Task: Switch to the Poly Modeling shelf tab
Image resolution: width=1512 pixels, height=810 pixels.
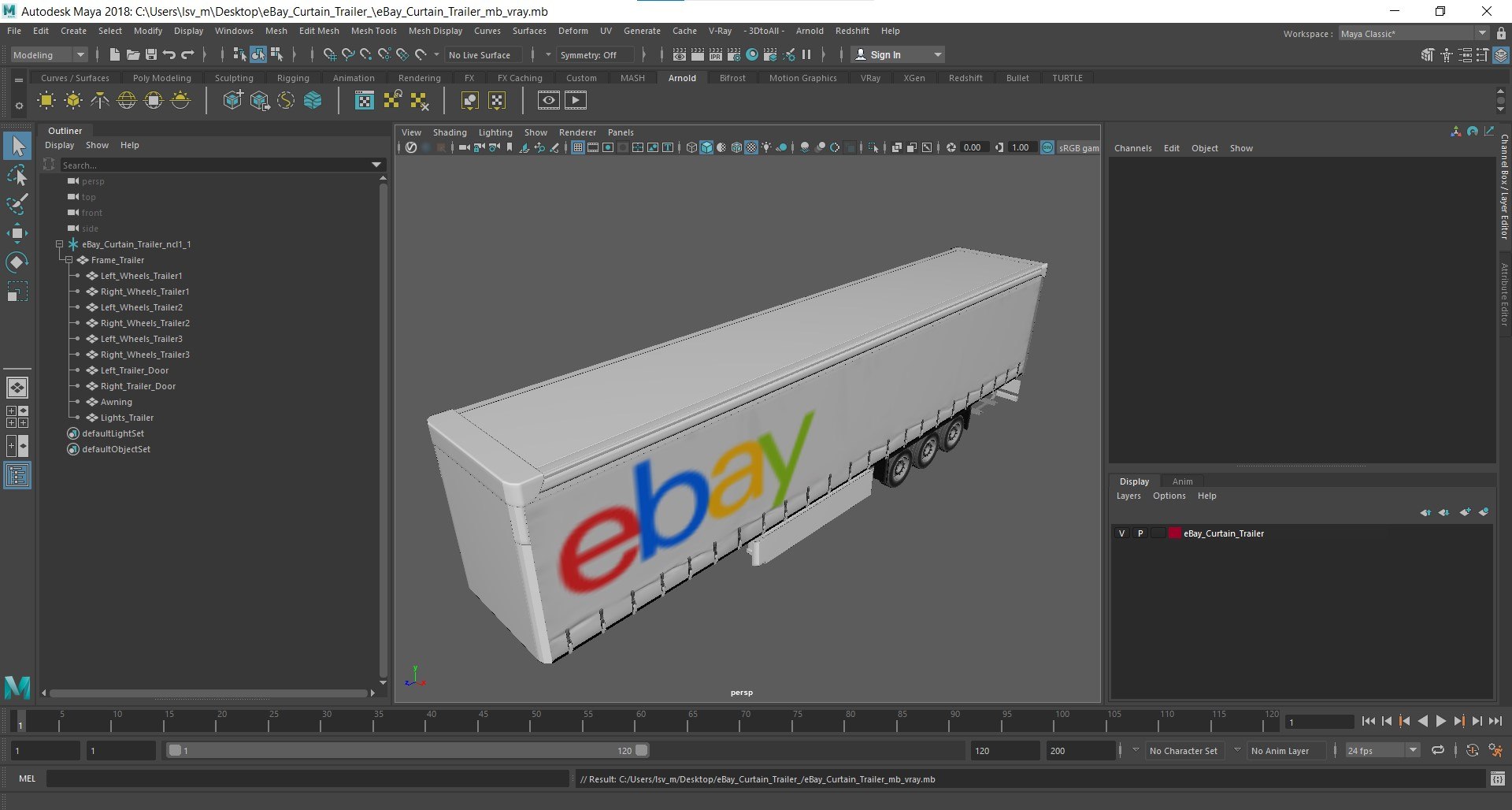Action: click(x=161, y=78)
